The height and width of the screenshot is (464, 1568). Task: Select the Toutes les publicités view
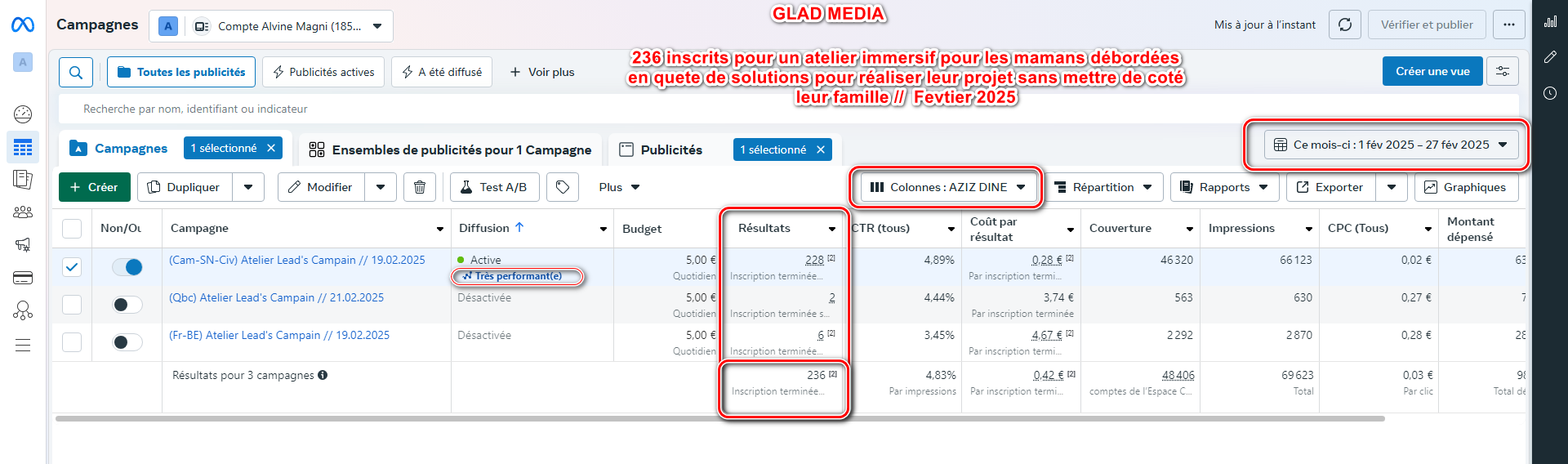tap(181, 72)
